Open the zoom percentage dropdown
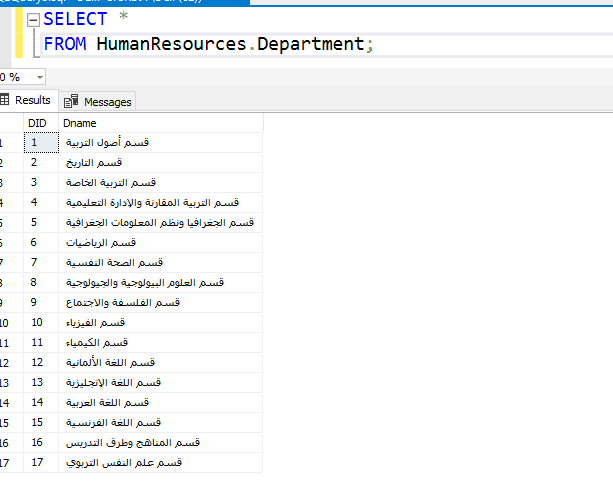 coord(39,77)
